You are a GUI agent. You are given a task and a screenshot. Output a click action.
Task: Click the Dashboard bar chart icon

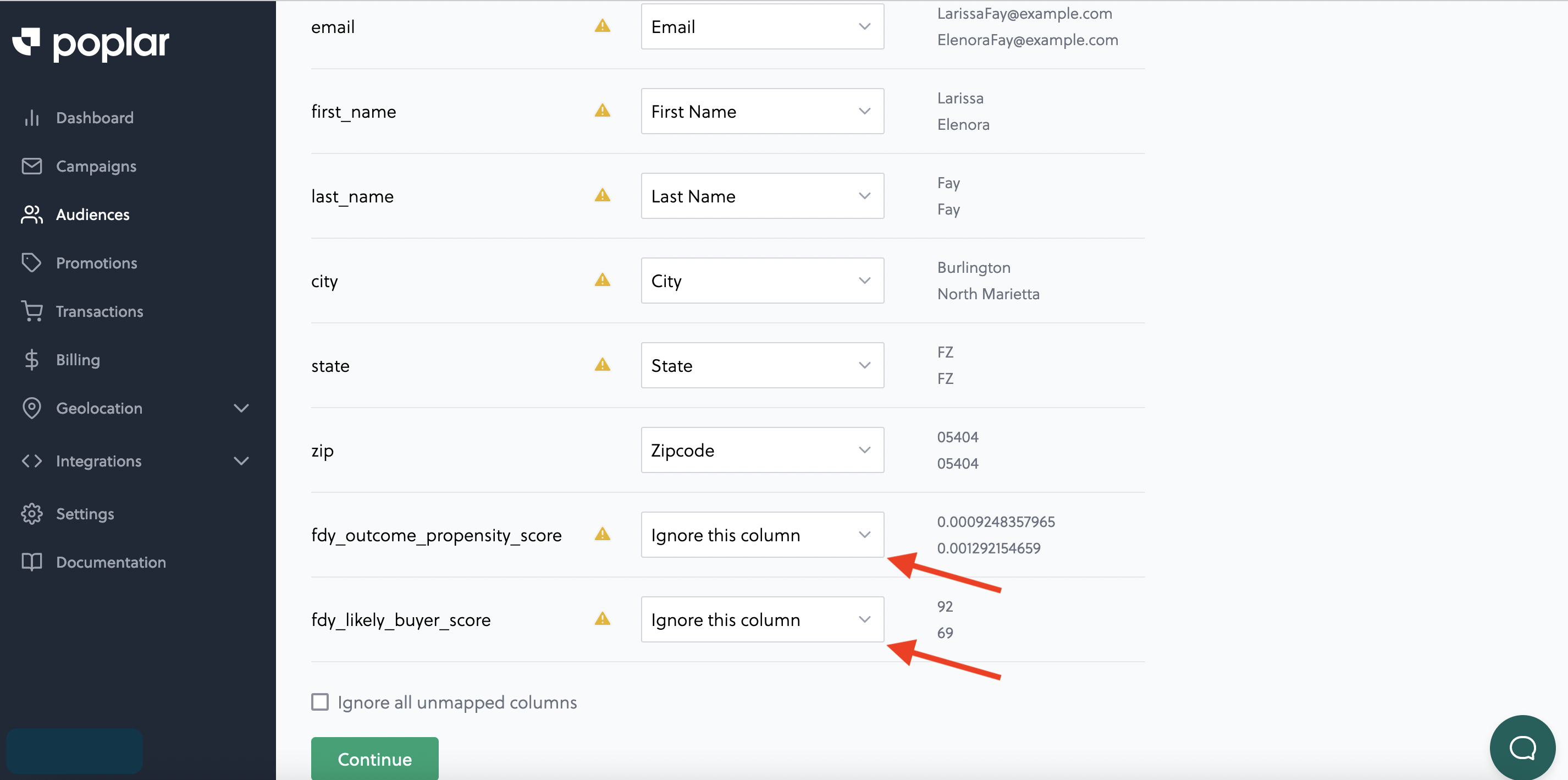click(x=32, y=118)
